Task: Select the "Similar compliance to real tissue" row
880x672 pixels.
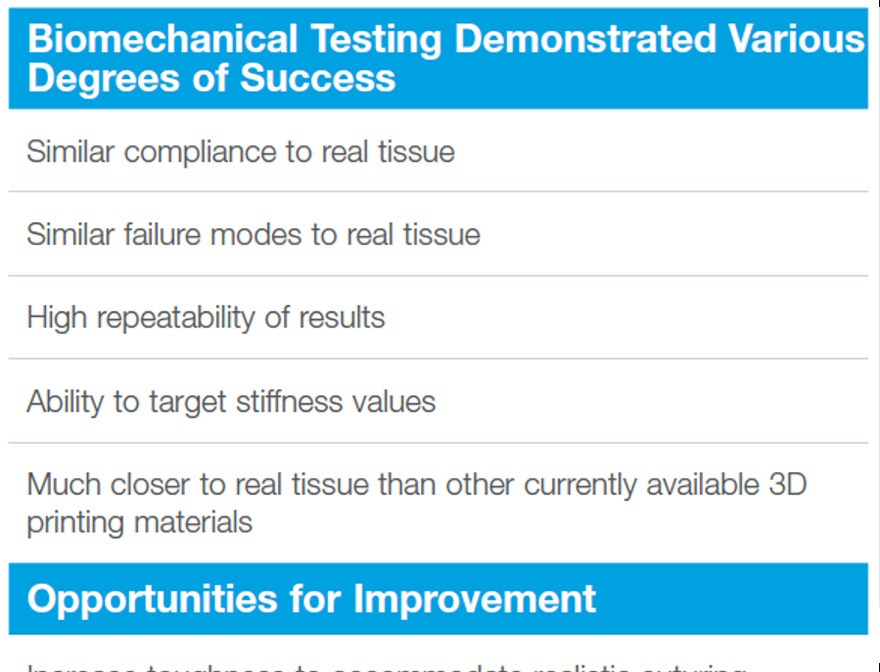Action: pyautogui.click(x=240, y=151)
